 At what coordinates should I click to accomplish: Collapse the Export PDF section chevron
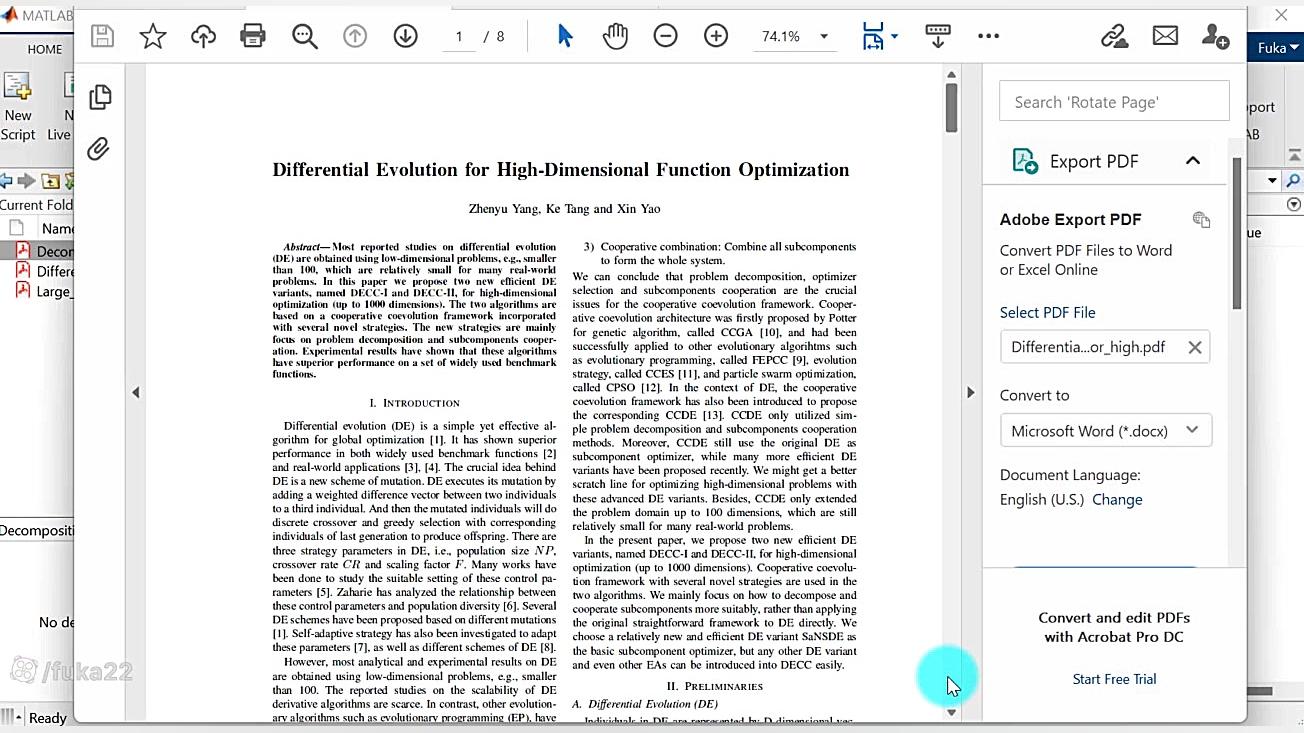coord(1193,161)
